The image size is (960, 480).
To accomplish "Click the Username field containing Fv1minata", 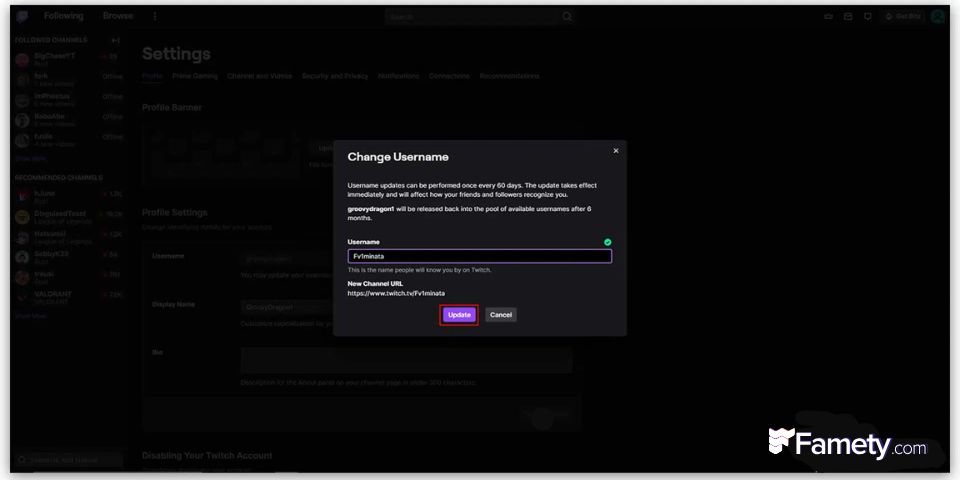I will [x=479, y=256].
